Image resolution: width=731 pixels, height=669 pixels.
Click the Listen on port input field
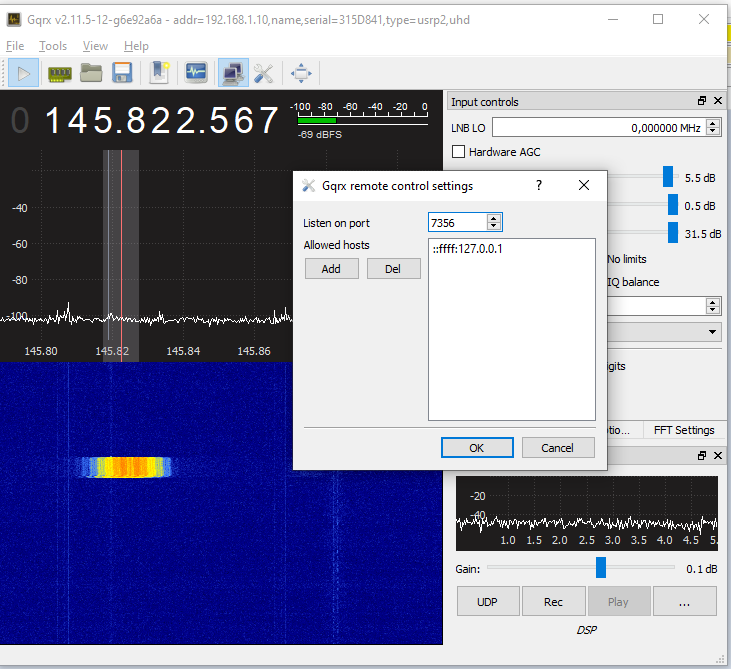[458, 222]
